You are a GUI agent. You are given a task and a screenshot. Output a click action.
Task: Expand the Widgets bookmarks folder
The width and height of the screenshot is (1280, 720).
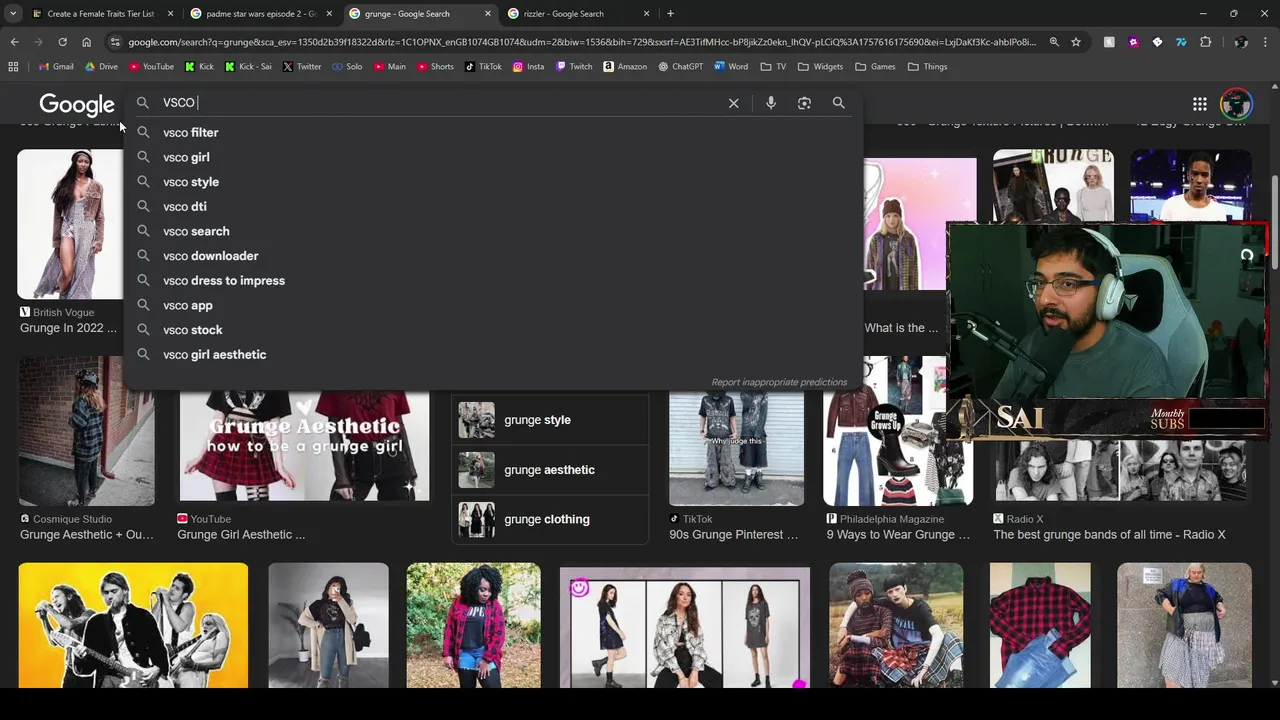point(820,67)
